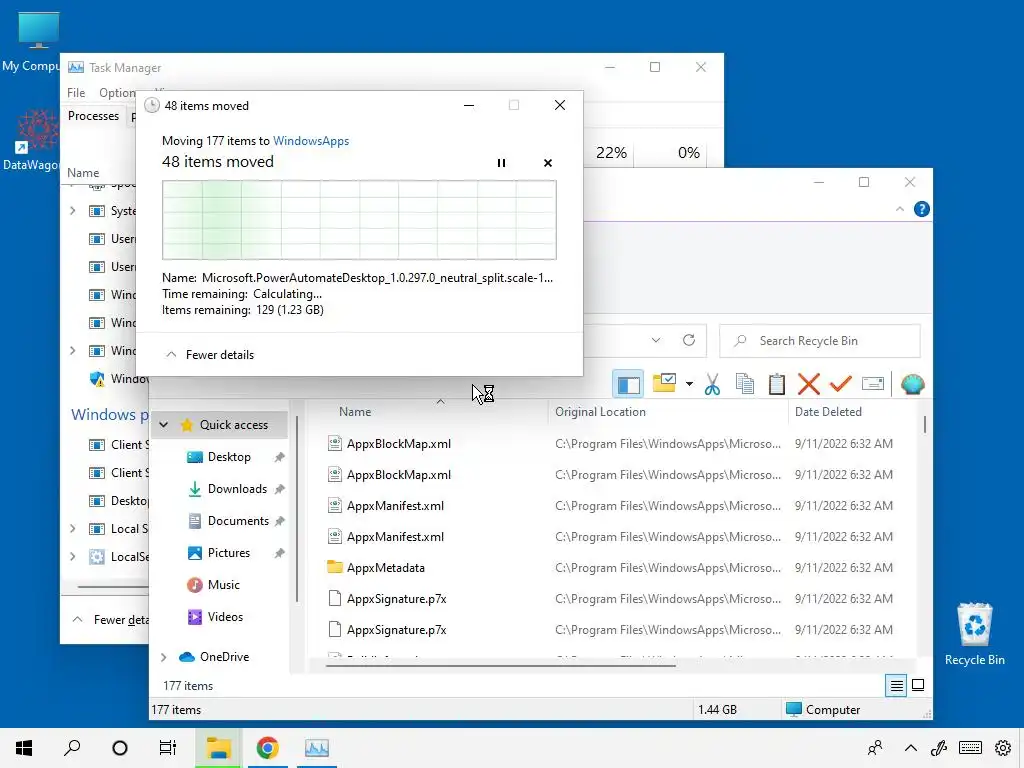Click the envelope Email icon
The width and height of the screenshot is (1024, 768).
pyautogui.click(x=872, y=384)
